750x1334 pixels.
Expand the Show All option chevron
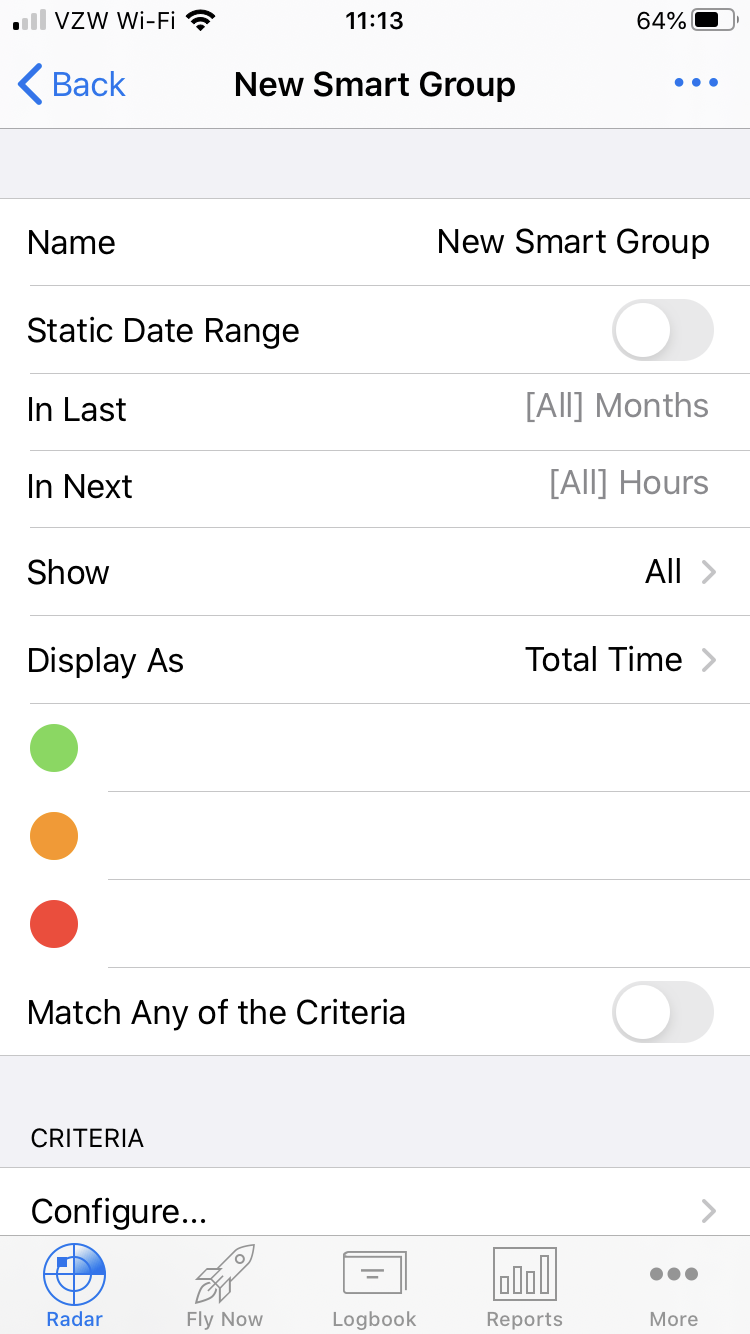709,572
